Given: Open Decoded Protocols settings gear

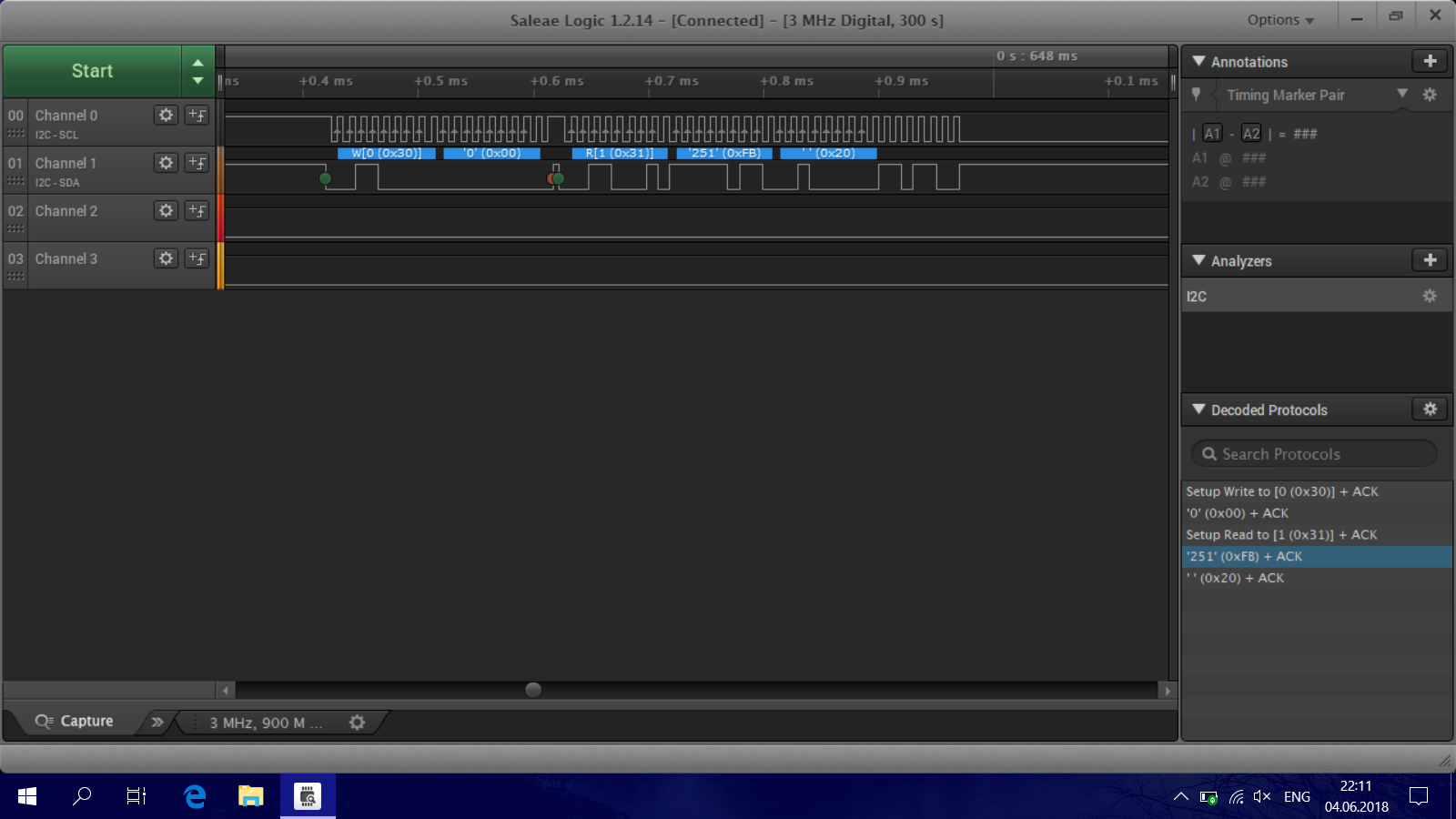Looking at the screenshot, I should coord(1430,409).
